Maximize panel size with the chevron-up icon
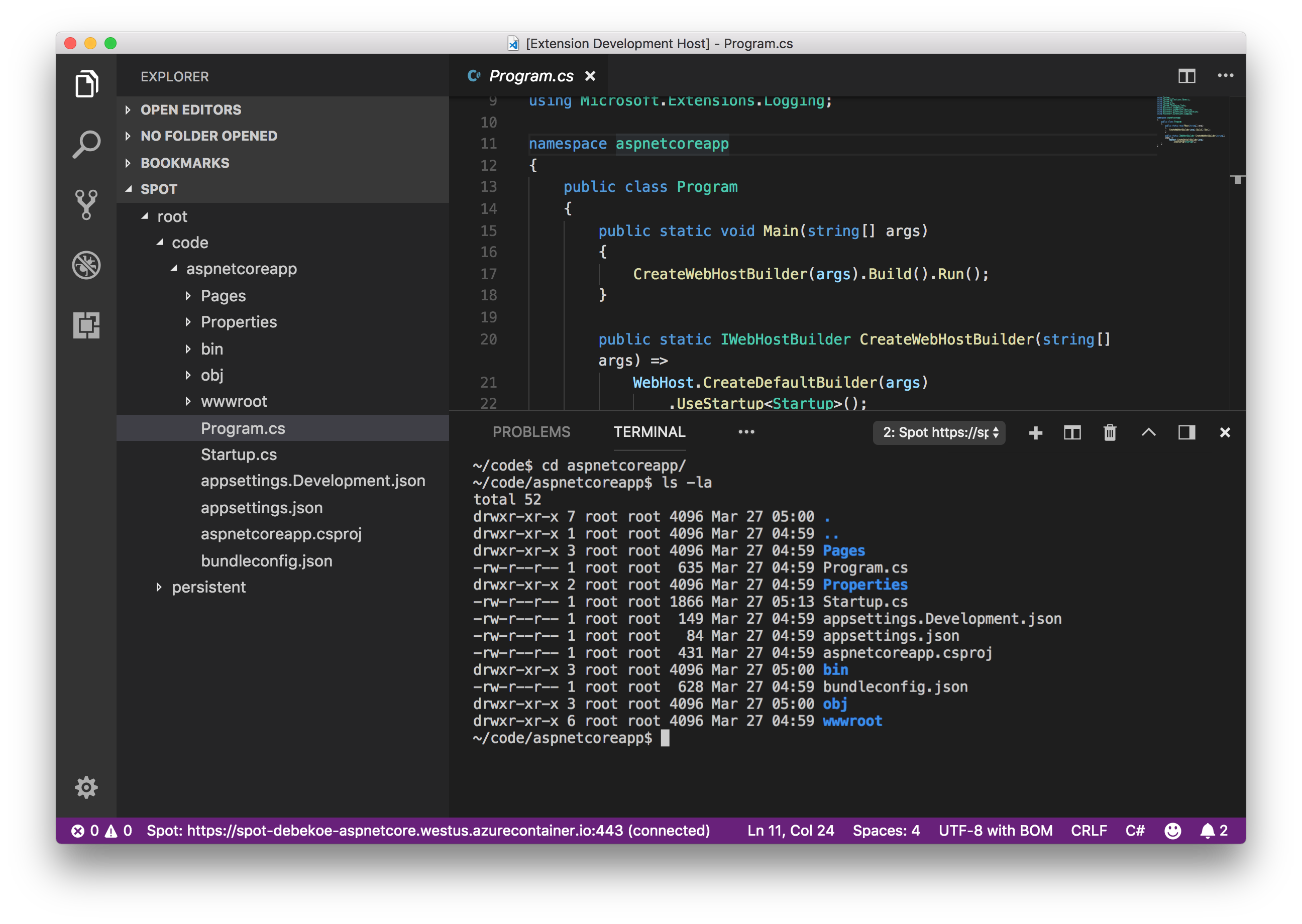This screenshot has width=1302, height=924. pyautogui.click(x=1148, y=432)
